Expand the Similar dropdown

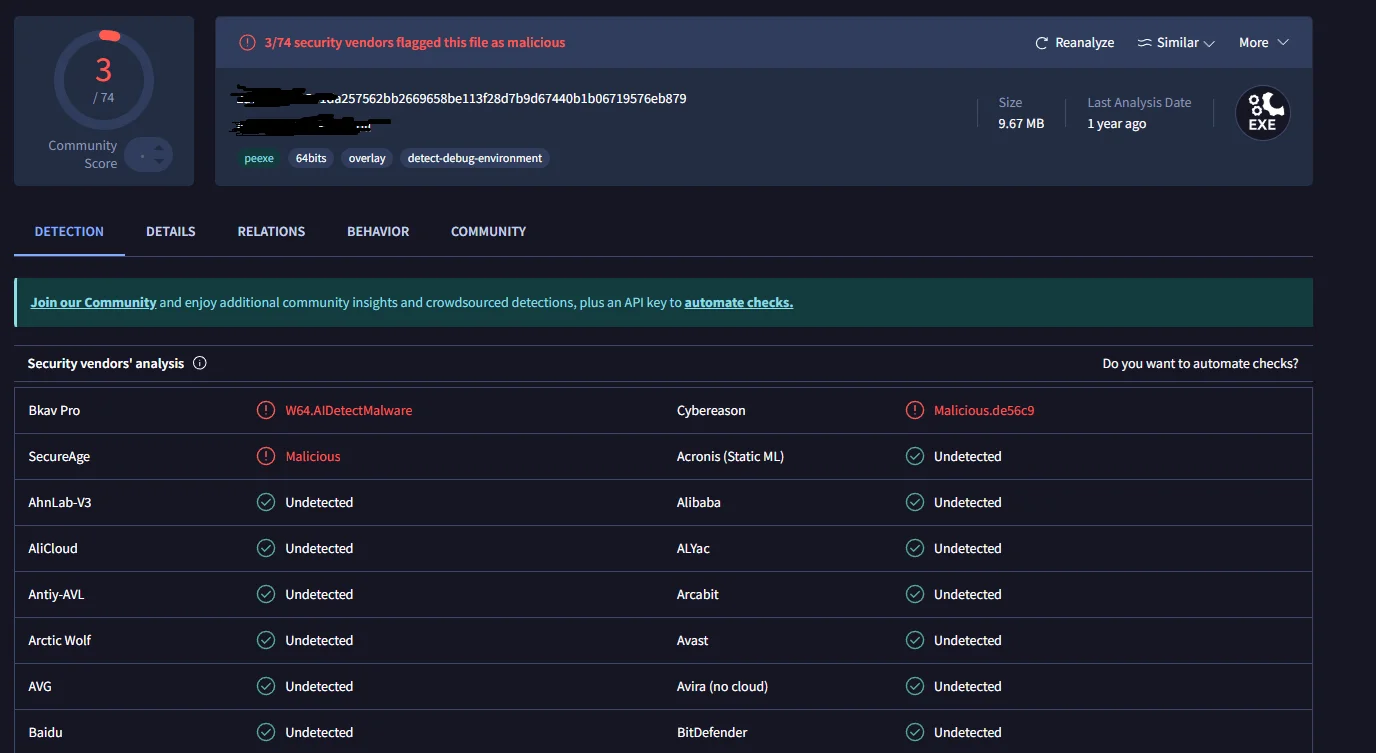1176,43
